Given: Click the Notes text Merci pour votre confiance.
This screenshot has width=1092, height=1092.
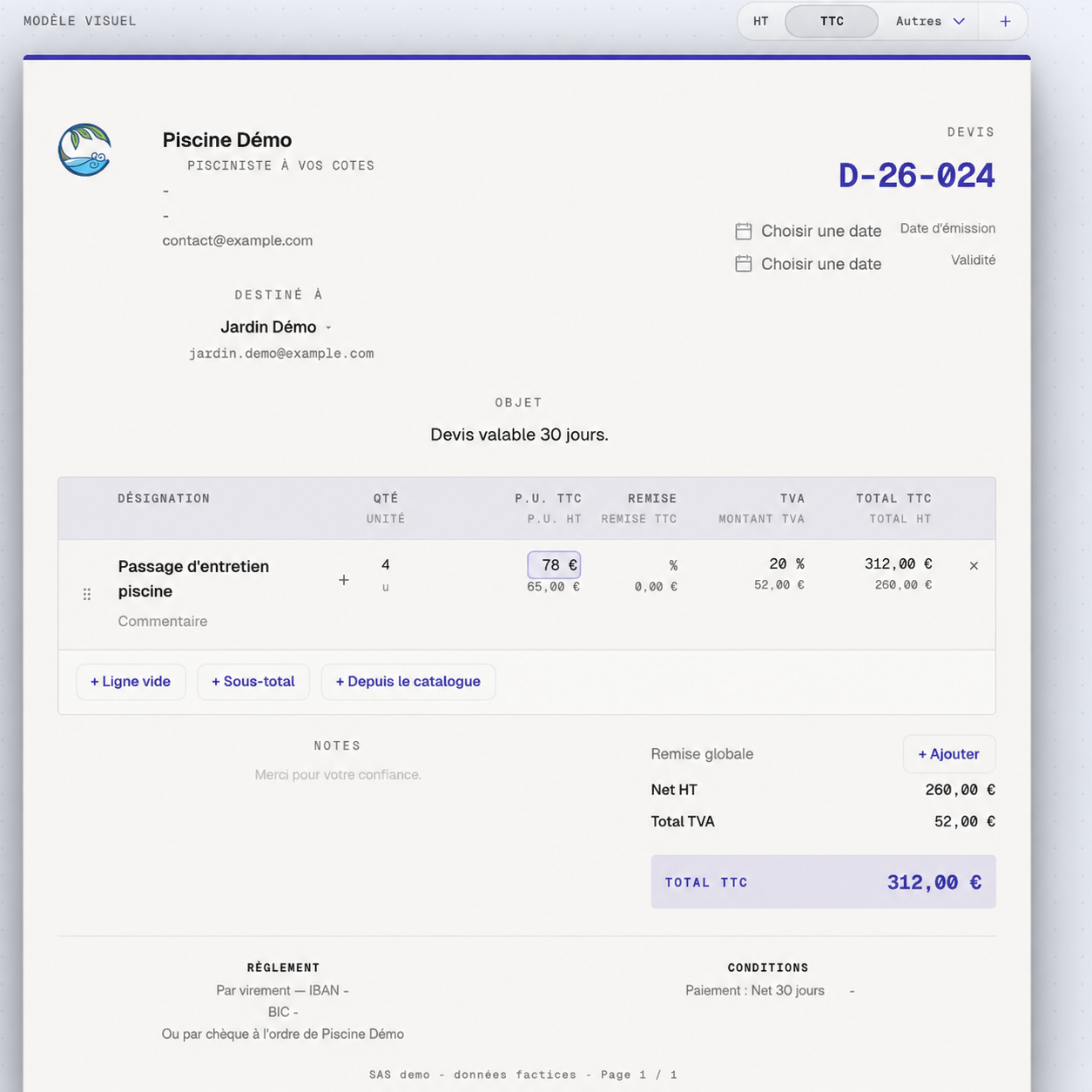Looking at the screenshot, I should [338, 774].
